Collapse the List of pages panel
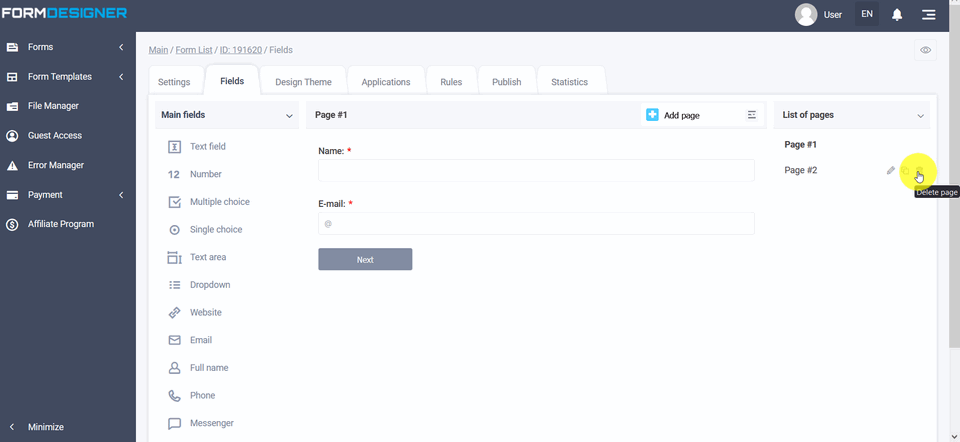 click(920, 116)
